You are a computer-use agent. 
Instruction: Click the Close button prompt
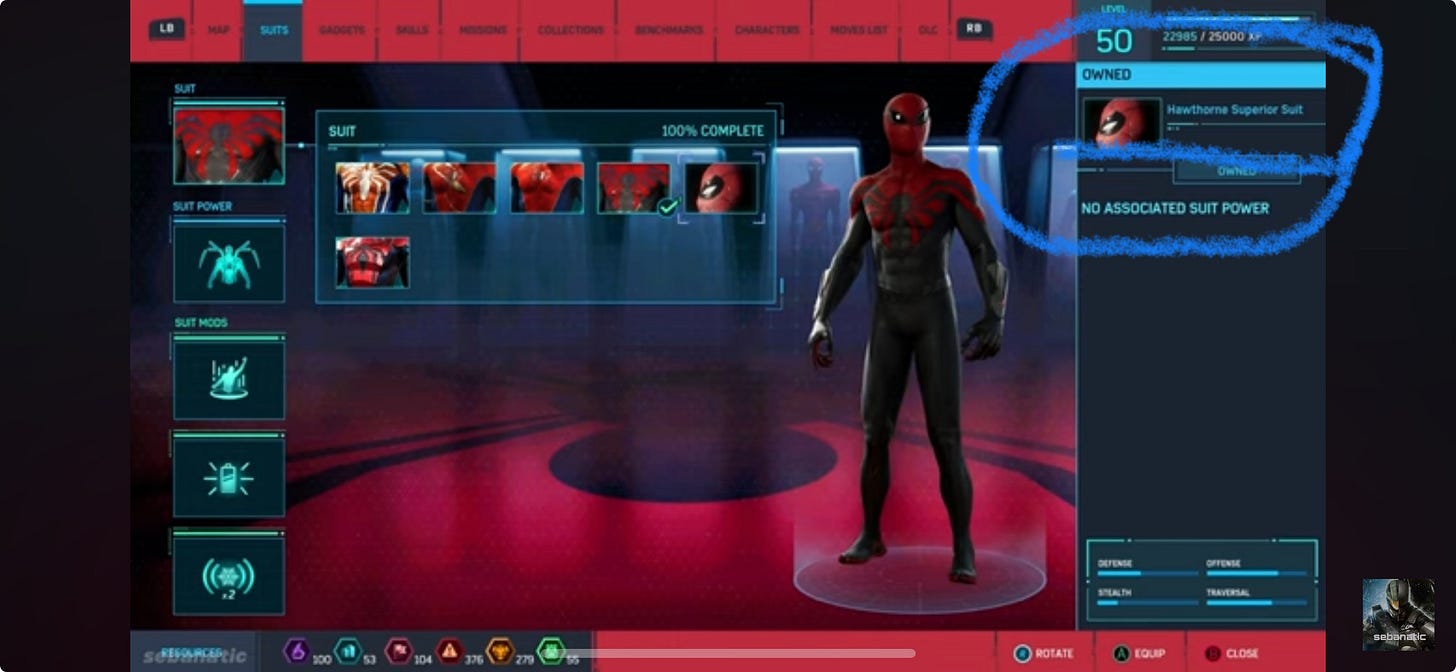1232,653
